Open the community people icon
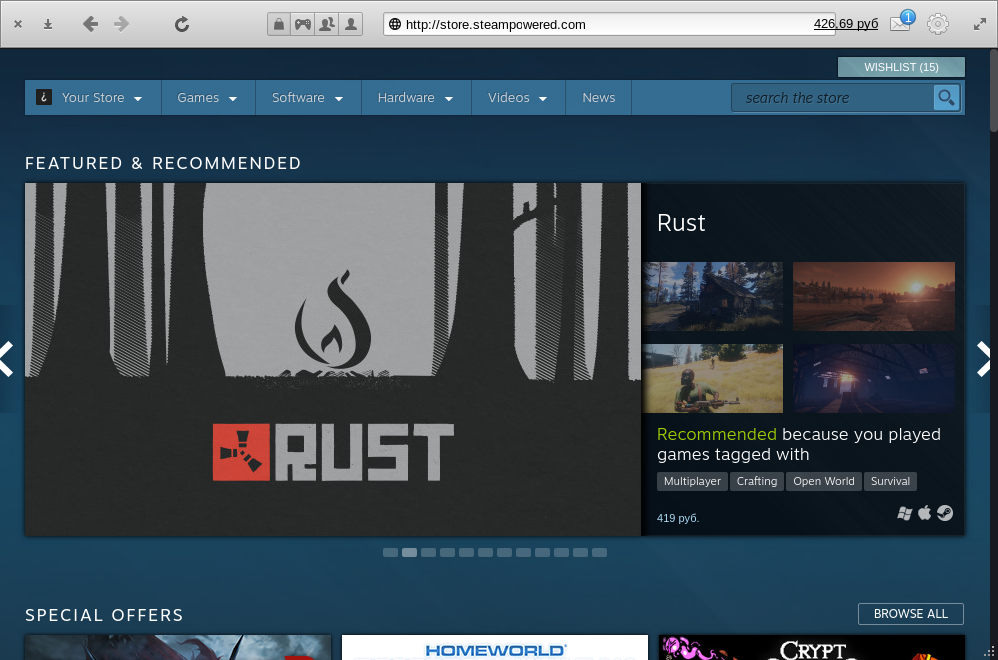The width and height of the screenshot is (998, 660). pyautogui.click(x=327, y=24)
